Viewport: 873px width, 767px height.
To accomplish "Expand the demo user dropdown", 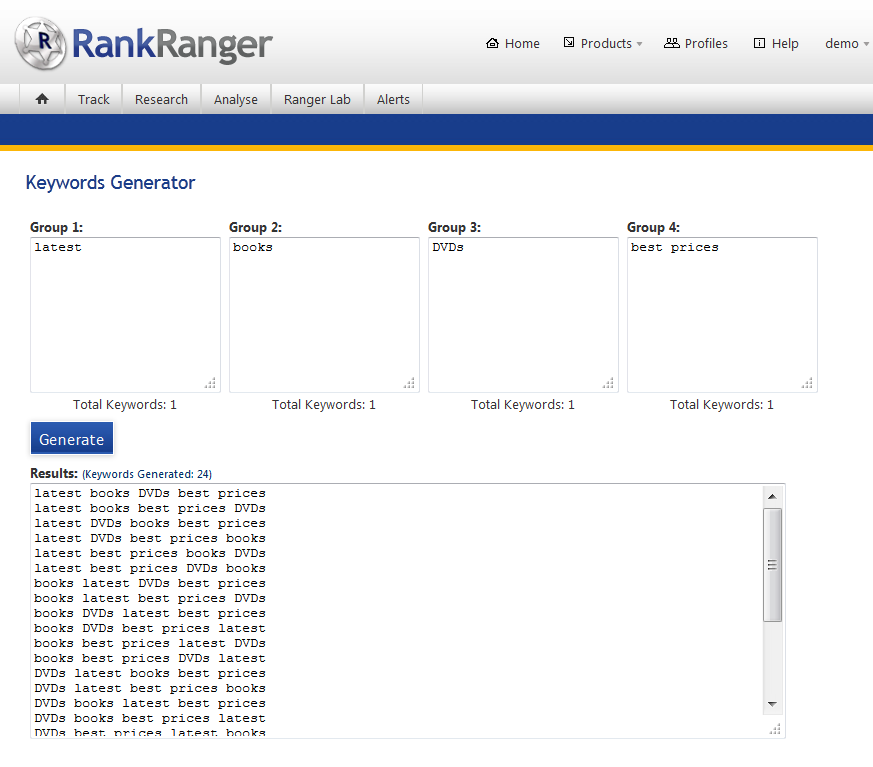I will (846, 43).
